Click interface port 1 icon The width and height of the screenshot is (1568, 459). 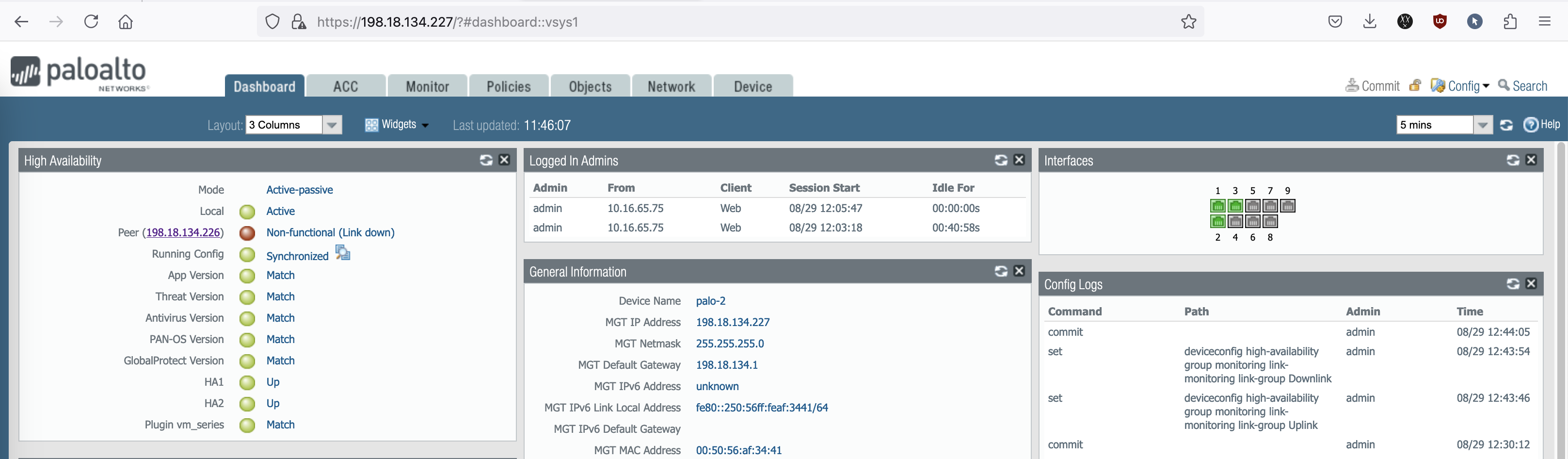[1217, 206]
